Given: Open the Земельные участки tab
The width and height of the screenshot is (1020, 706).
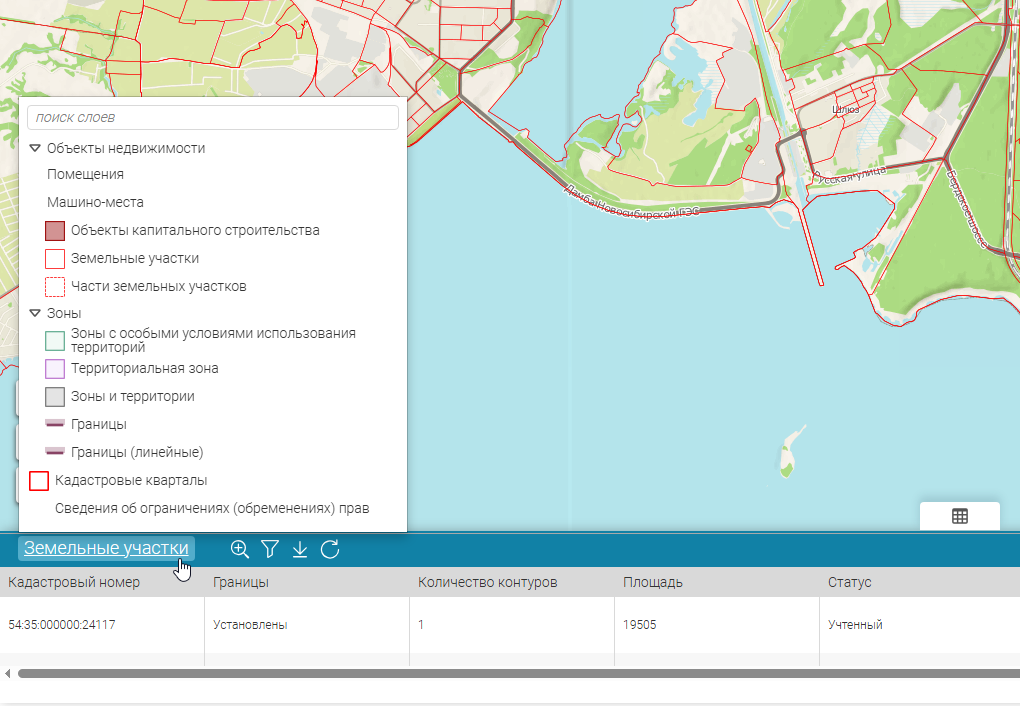Looking at the screenshot, I should (x=106, y=548).
